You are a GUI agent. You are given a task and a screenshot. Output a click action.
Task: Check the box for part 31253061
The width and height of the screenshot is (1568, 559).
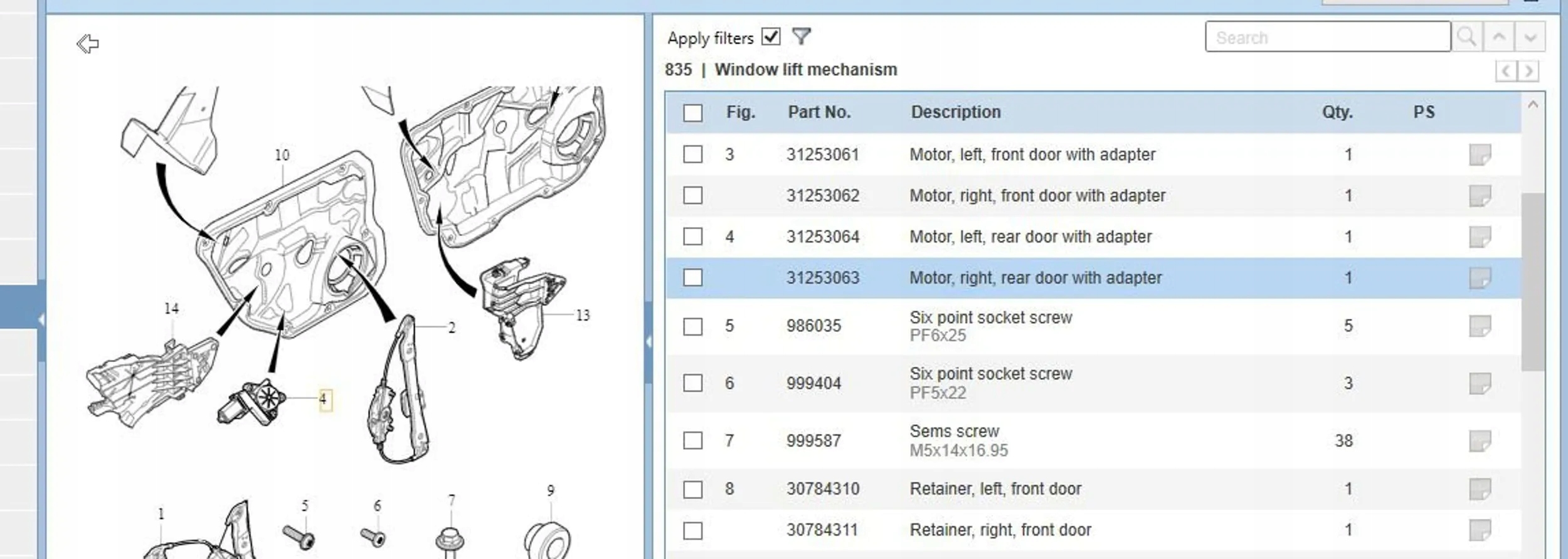pos(692,154)
